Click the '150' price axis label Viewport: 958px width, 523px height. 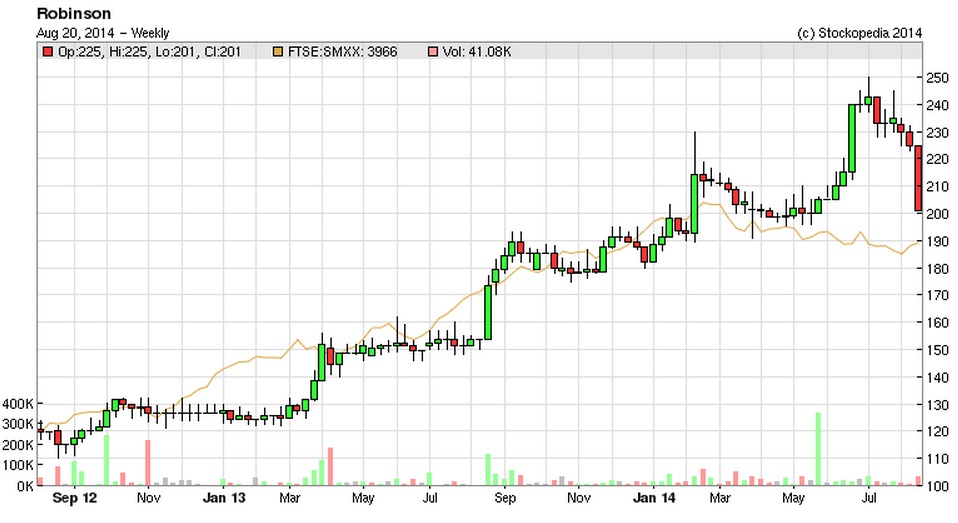937,350
